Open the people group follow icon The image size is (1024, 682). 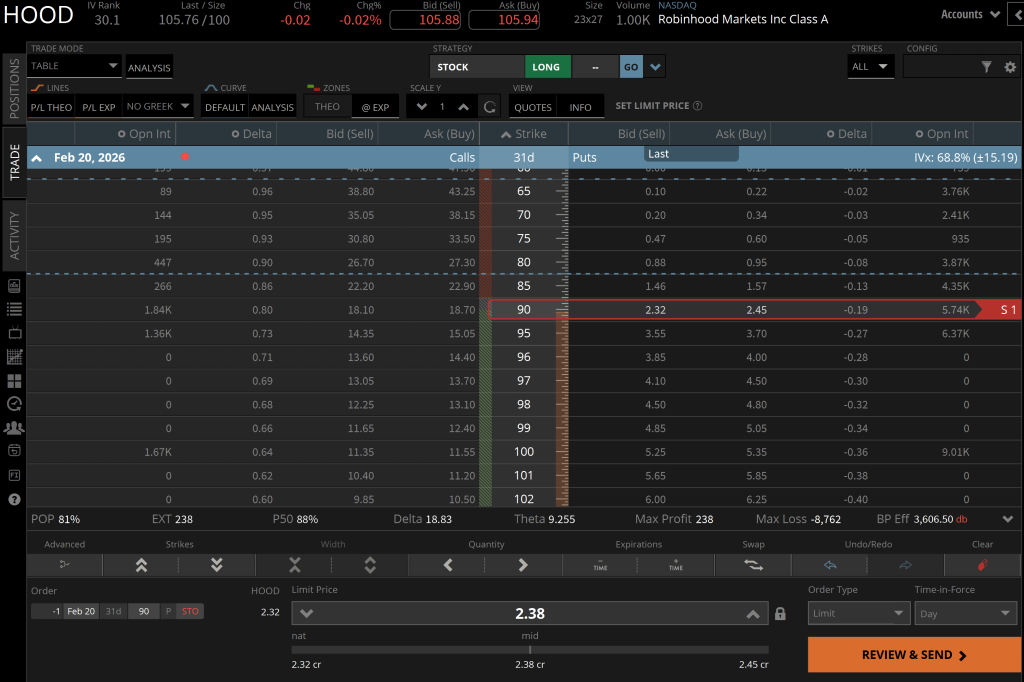(x=14, y=428)
